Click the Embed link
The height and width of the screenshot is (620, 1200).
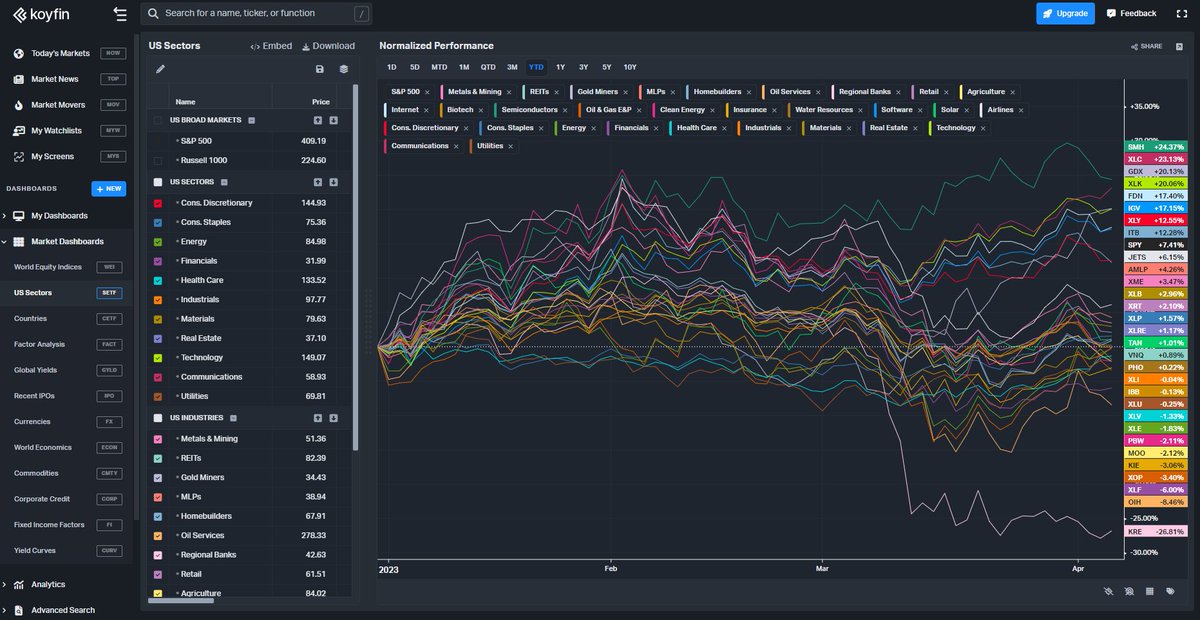click(271, 46)
